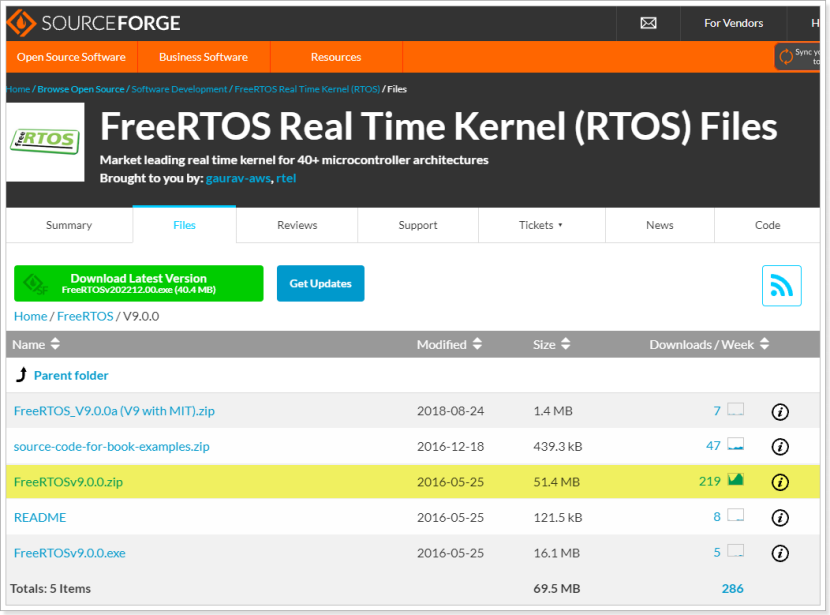Click the FreeRTOS project logo thumbnail

[46, 142]
